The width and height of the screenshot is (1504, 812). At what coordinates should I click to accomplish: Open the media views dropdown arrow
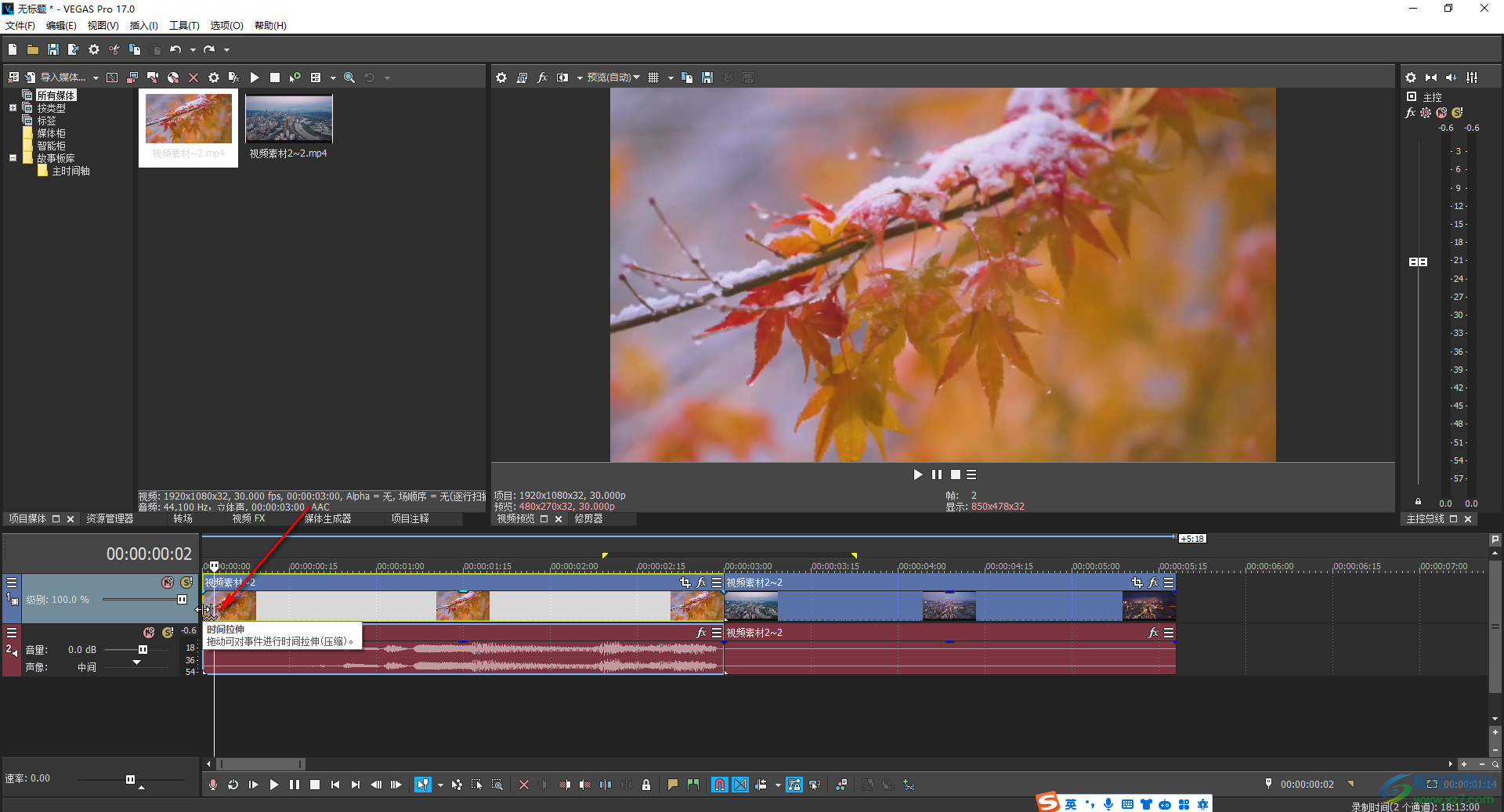333,78
